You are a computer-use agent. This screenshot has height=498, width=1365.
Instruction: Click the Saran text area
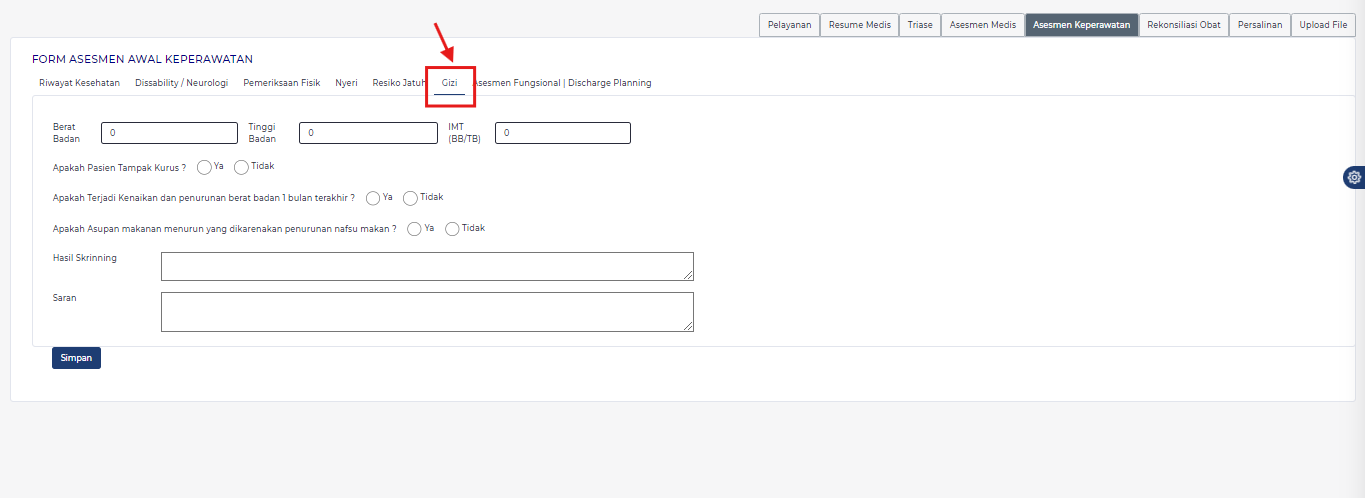click(x=427, y=311)
